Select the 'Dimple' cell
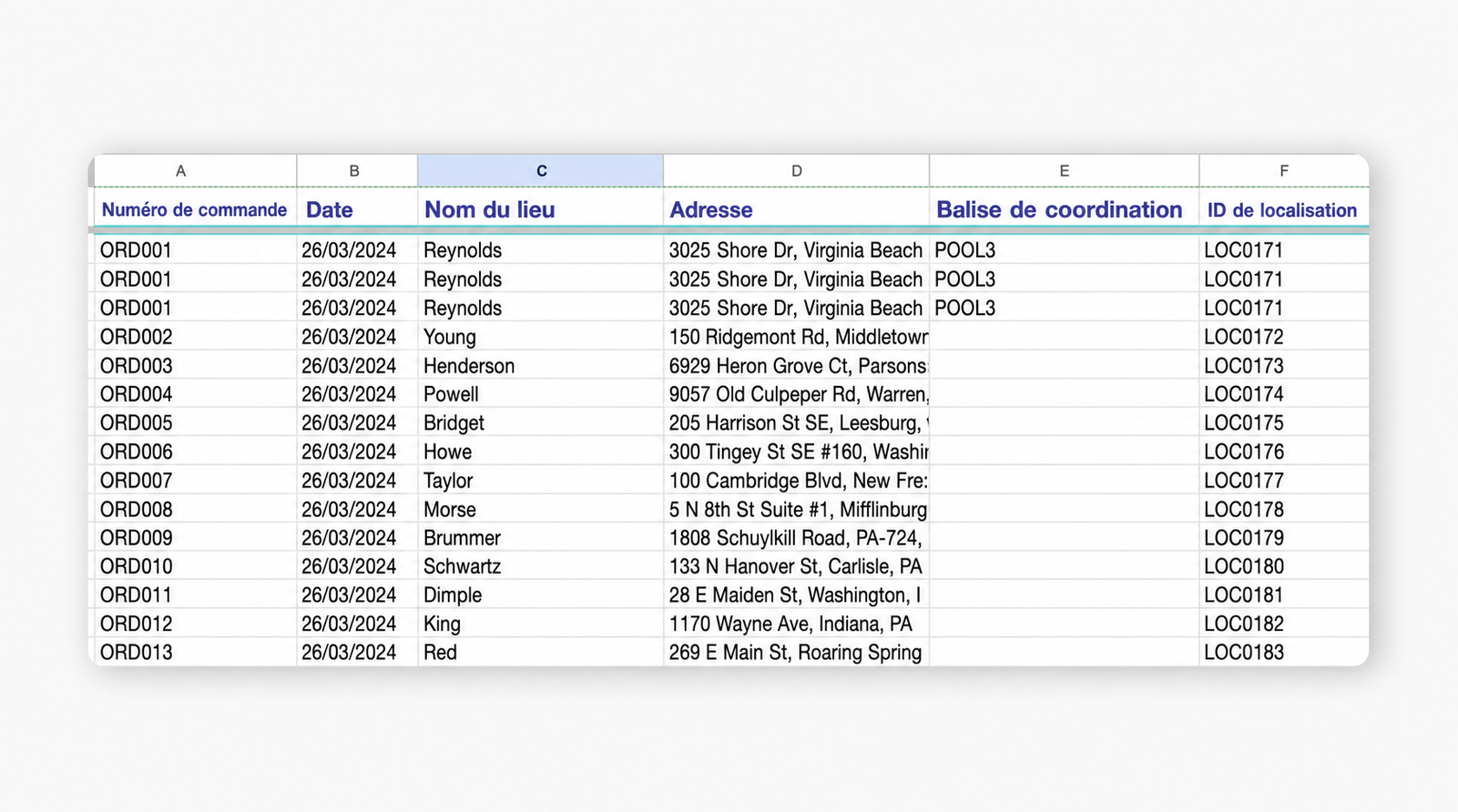1458x812 pixels. pos(540,595)
